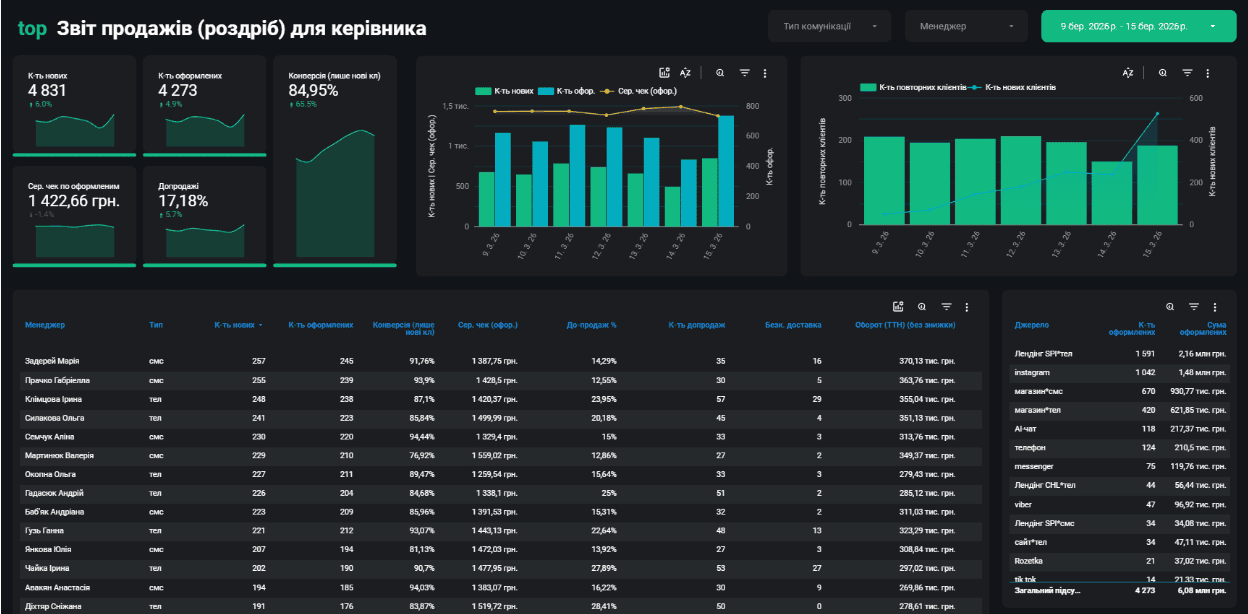Open the Менеджер filter dropdown
1248x614 pixels.
click(x=966, y=26)
